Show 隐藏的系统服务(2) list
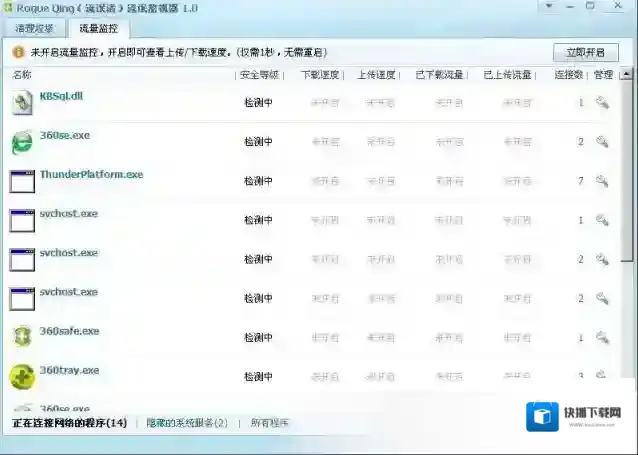This screenshot has height=455, width=638. click(187, 423)
